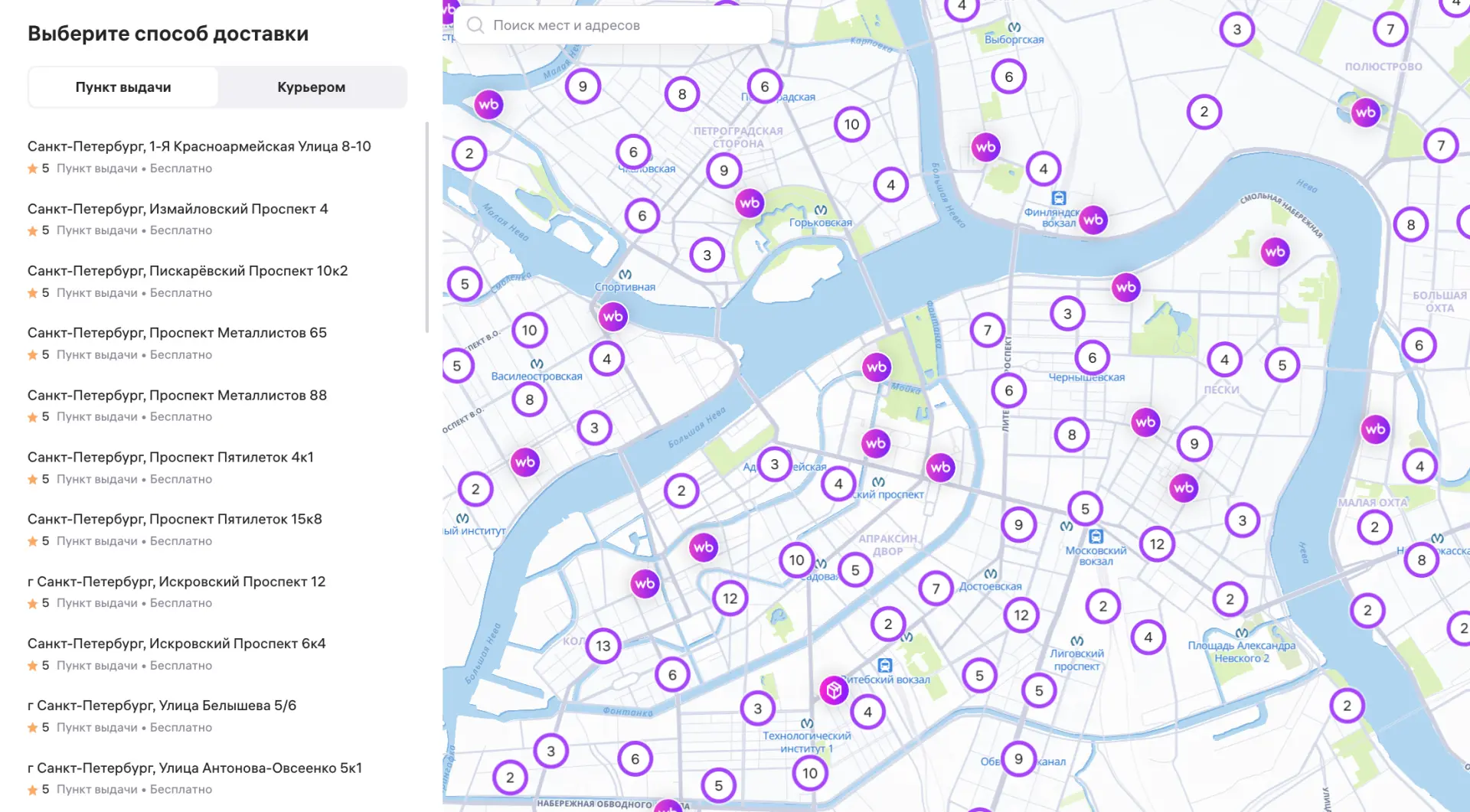Choose the 1-Я Красноармейская Улица 8-10 pickup point
Image resolution: width=1470 pixels, height=812 pixels.
pos(199,146)
